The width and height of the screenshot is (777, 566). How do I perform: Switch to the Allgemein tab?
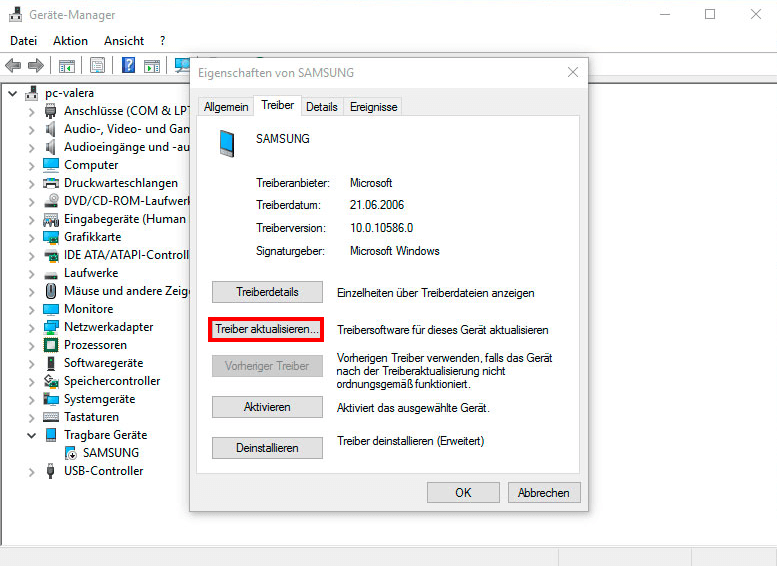tap(226, 107)
